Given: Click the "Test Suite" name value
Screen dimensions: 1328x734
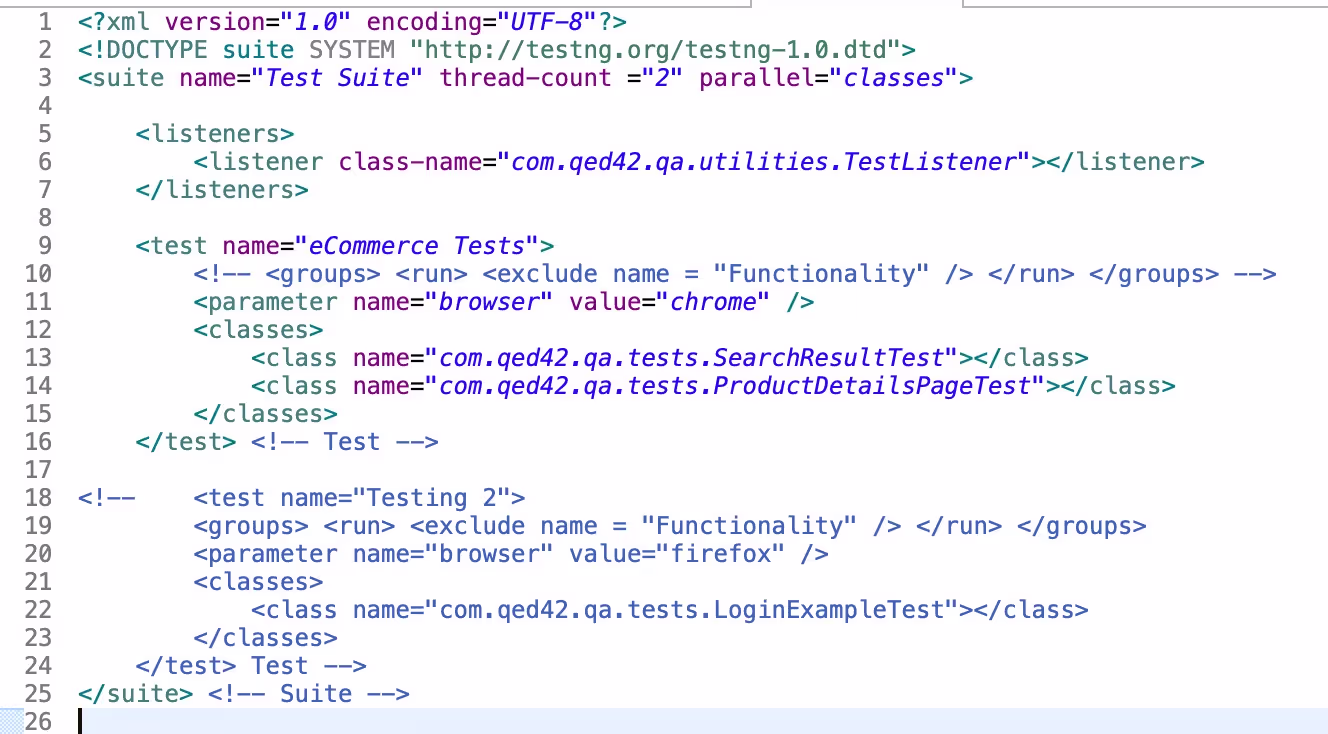Looking at the screenshot, I should pos(339,77).
